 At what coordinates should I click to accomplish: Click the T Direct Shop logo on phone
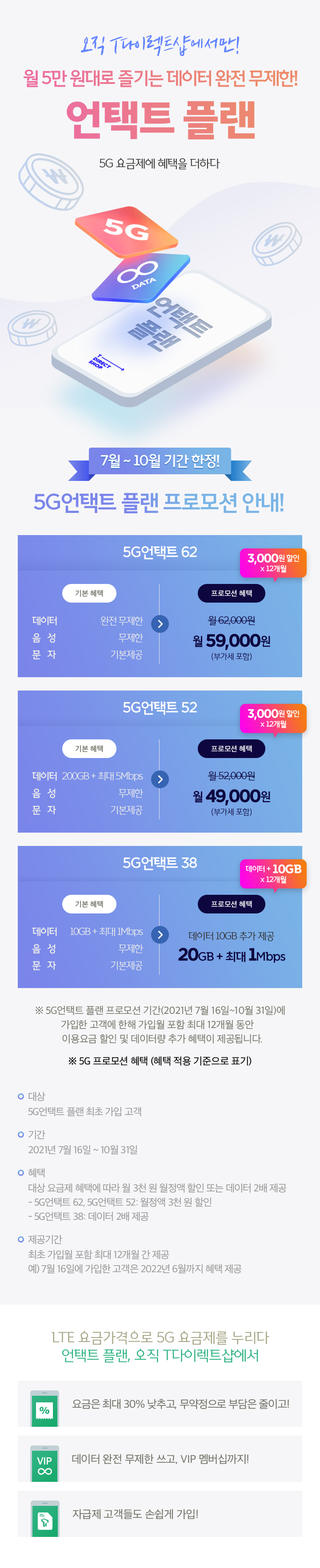[x=105, y=362]
